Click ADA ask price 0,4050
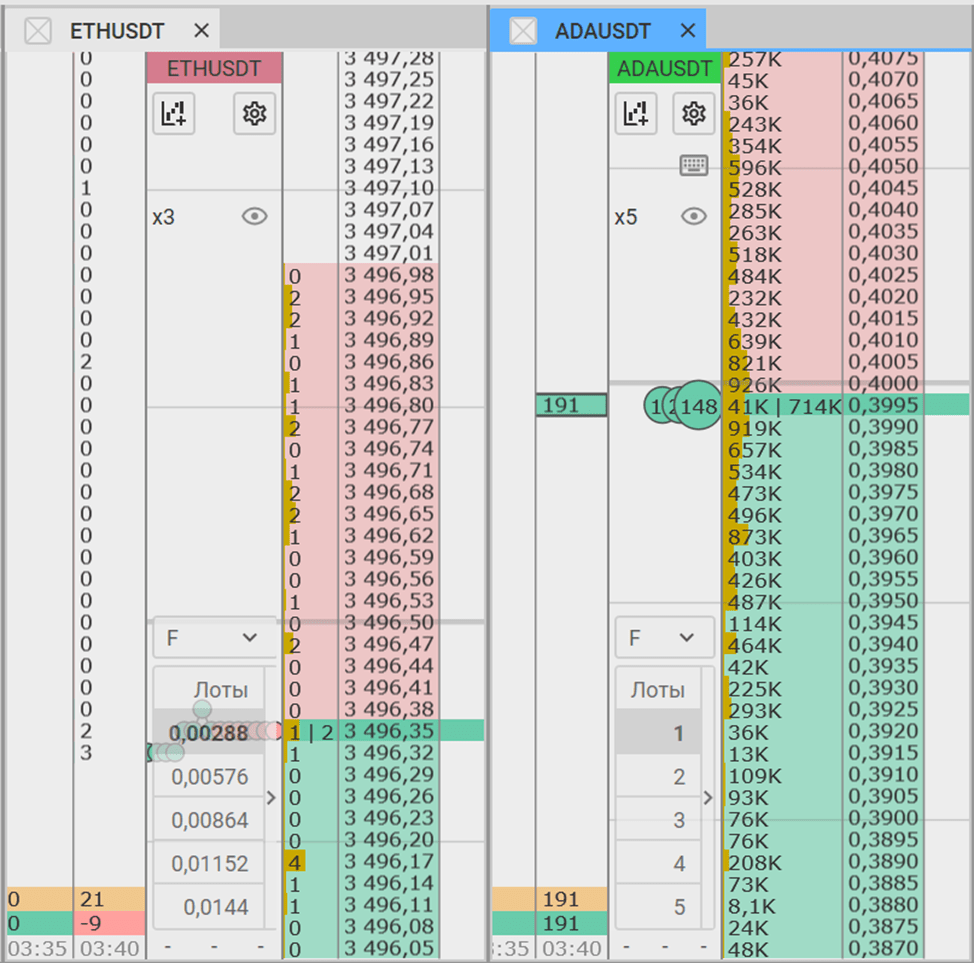974x963 pixels. (883, 166)
